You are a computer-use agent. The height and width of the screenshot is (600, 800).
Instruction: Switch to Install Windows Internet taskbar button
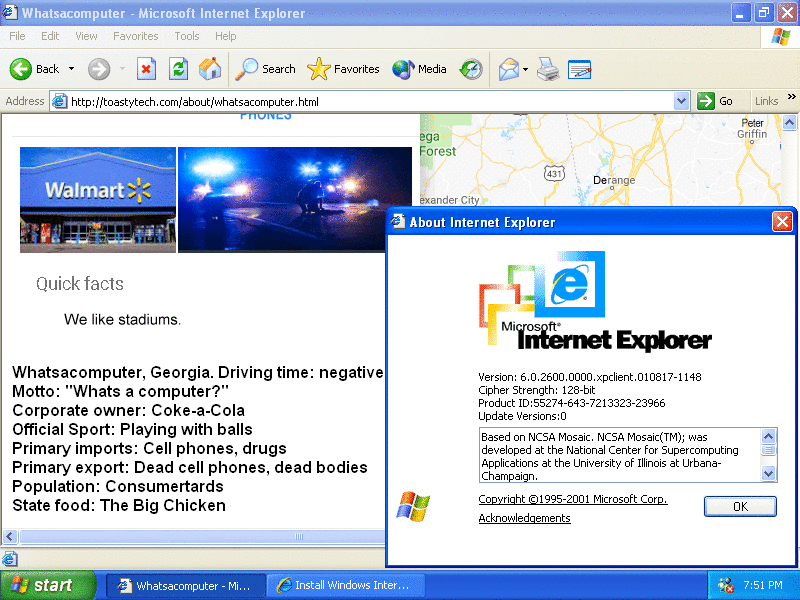pos(346,585)
